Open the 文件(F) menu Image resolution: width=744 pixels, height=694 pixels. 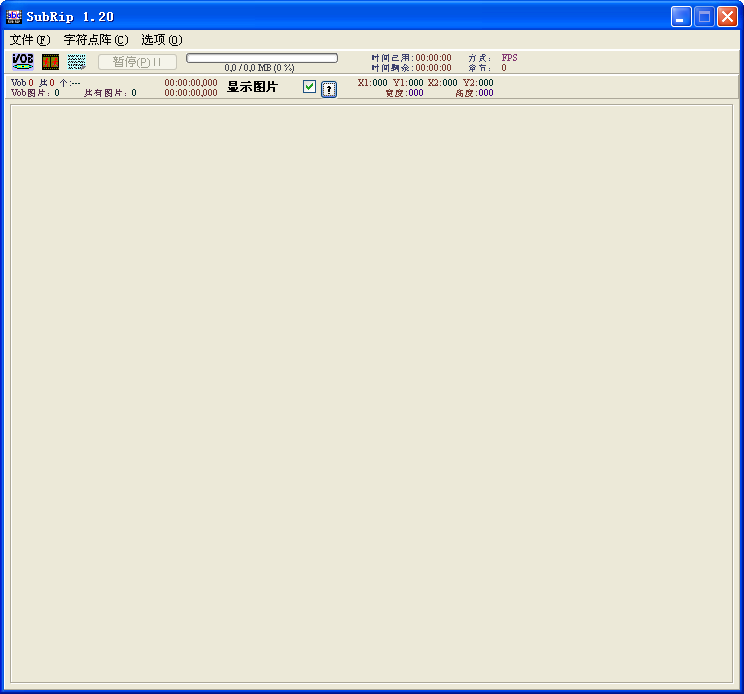pyautogui.click(x=29, y=40)
